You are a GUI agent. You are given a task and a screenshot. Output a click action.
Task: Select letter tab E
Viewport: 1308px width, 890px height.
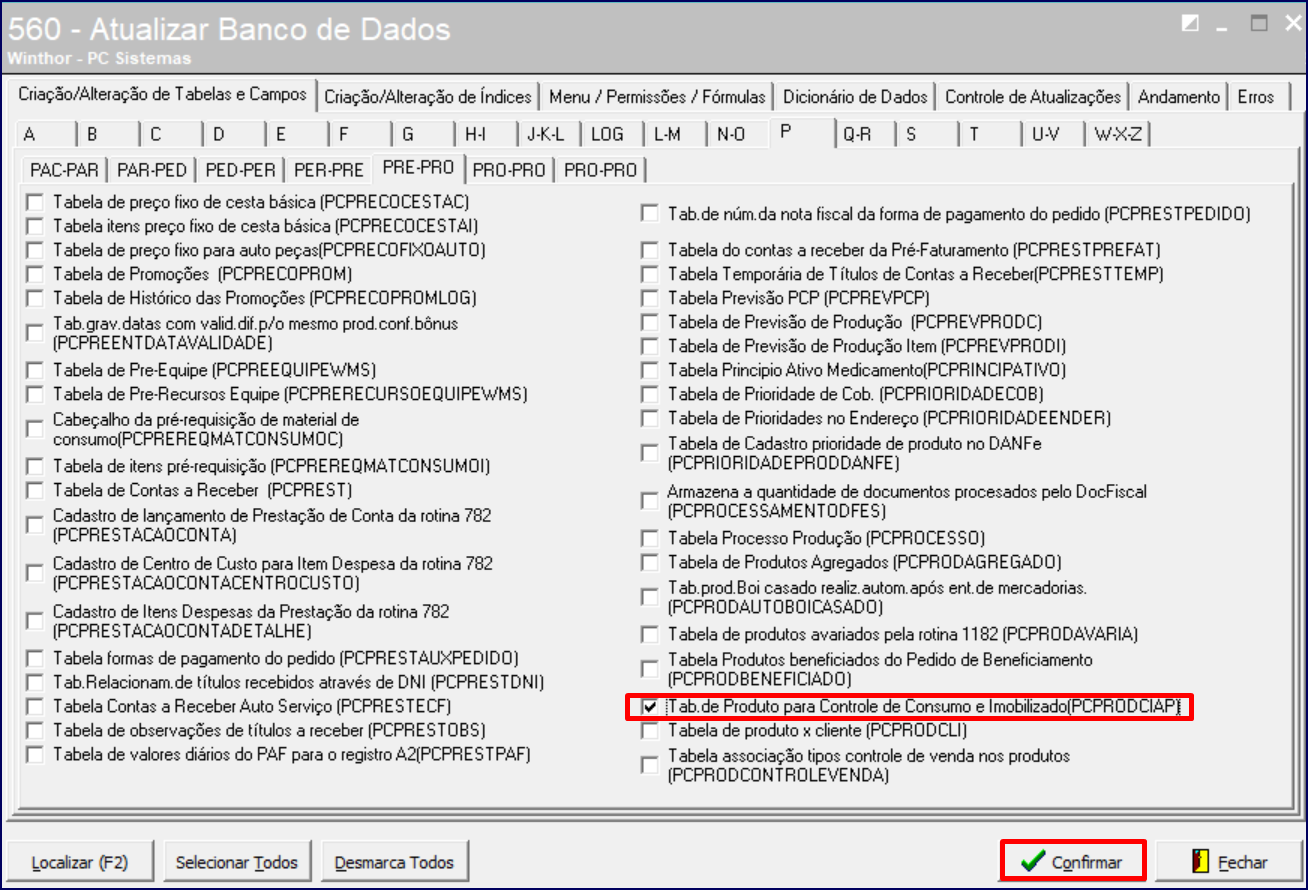(x=297, y=134)
